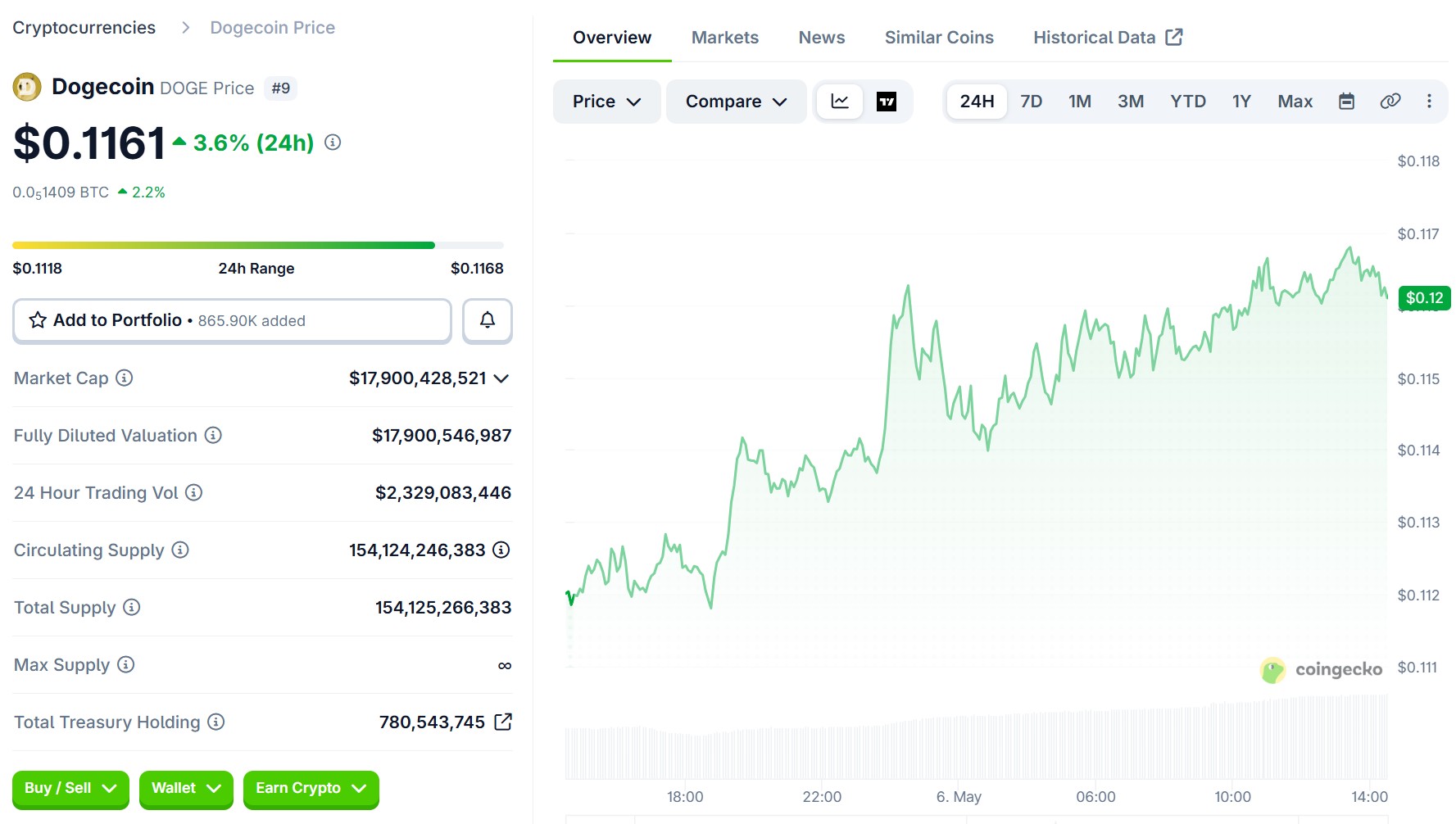Screen dimensions: 1456x824
Task: Click the volume bars below the chart
Action: pyautogui.click(x=976, y=737)
